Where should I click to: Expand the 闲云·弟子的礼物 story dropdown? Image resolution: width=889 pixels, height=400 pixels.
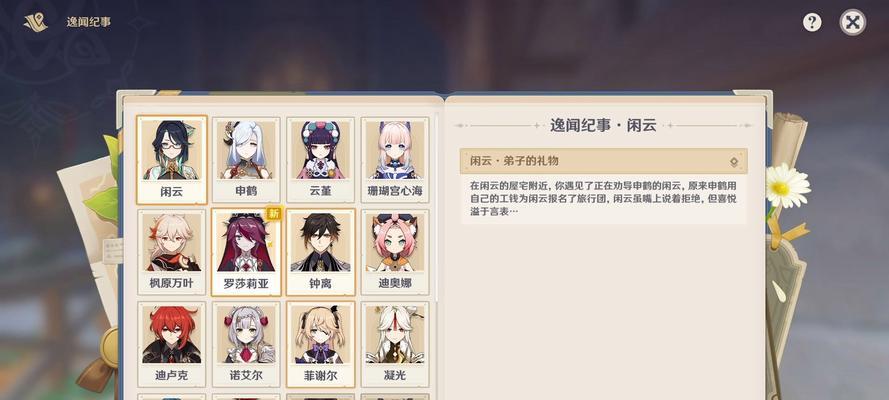pyautogui.click(x=603, y=161)
